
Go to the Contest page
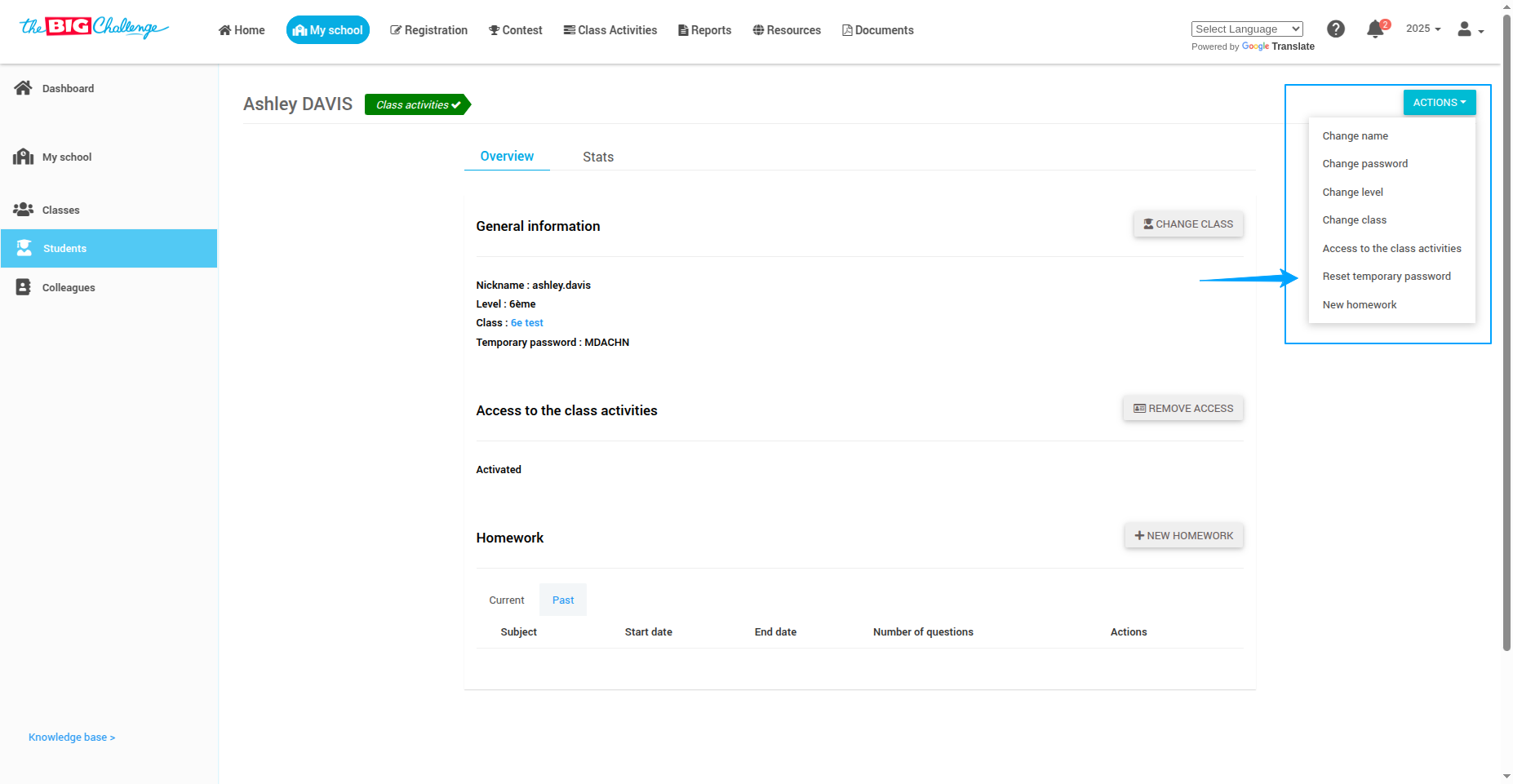click(516, 30)
